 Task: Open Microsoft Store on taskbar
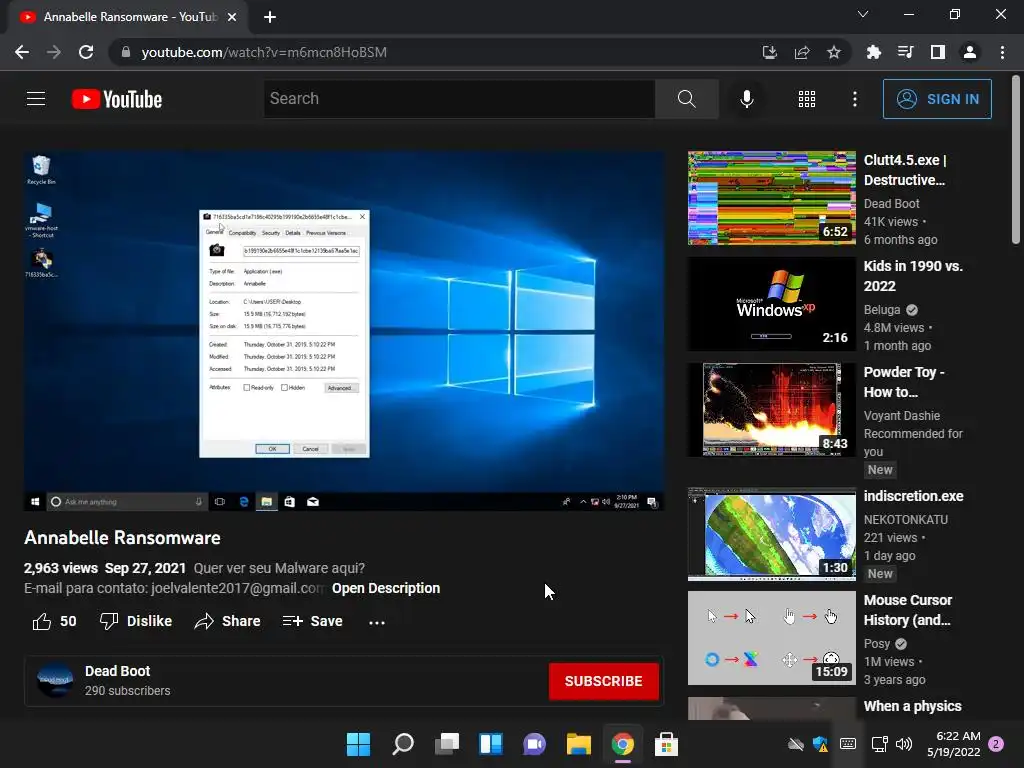tap(666, 744)
